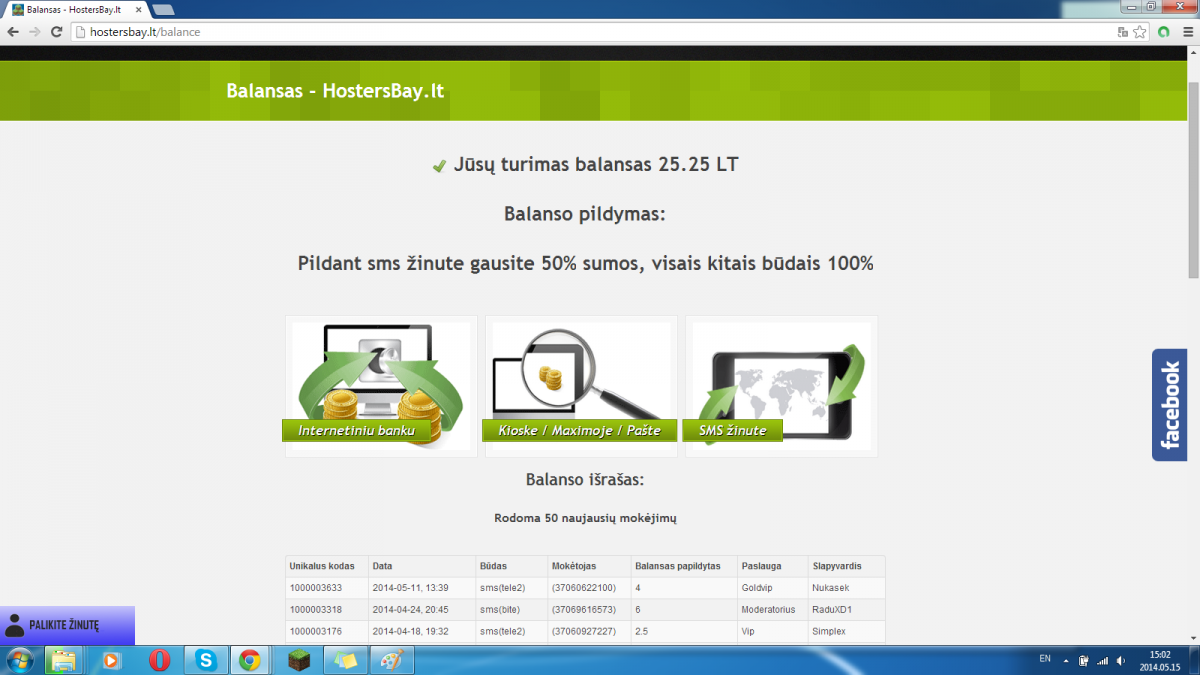Image resolution: width=1200 pixels, height=675 pixels.
Task: Open a new browser tab
Action: coord(163,9)
